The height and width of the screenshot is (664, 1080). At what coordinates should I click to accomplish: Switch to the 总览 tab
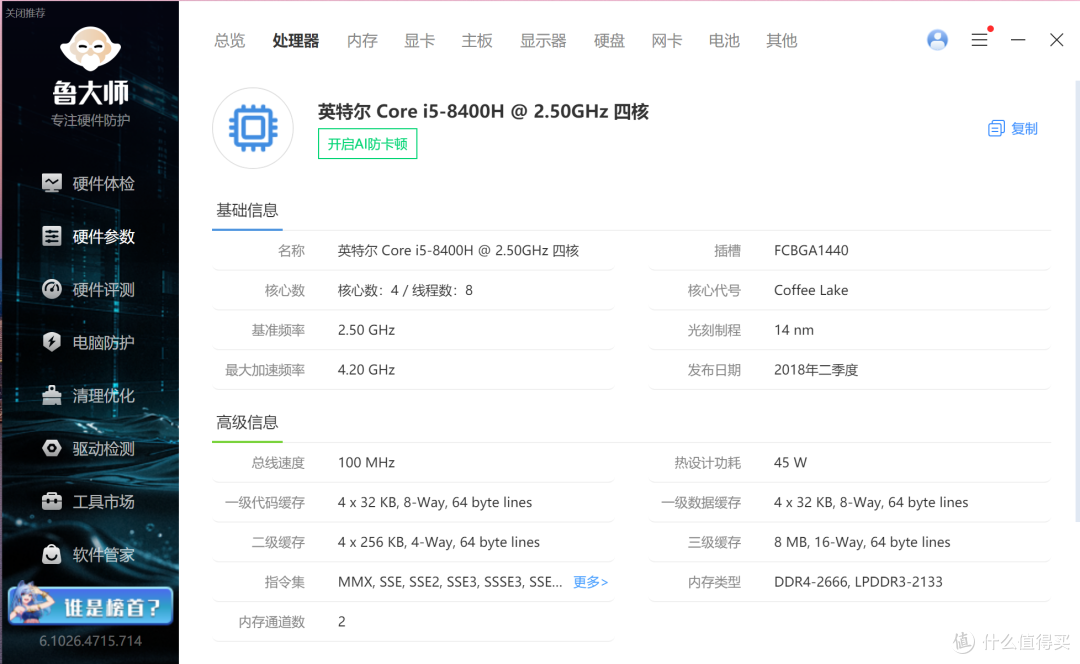coord(229,41)
